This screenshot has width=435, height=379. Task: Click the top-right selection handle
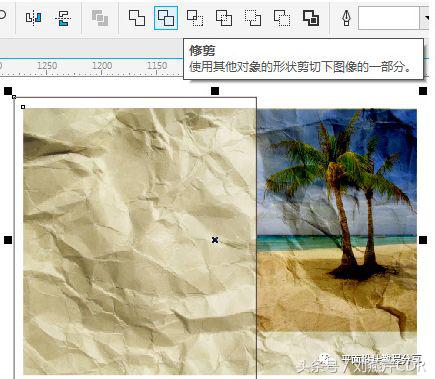coord(423,91)
